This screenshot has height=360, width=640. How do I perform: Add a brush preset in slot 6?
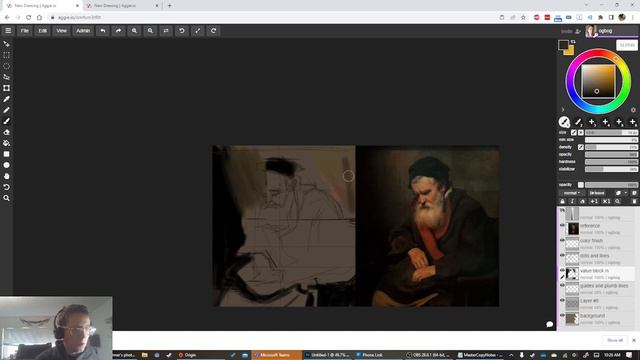point(633,122)
